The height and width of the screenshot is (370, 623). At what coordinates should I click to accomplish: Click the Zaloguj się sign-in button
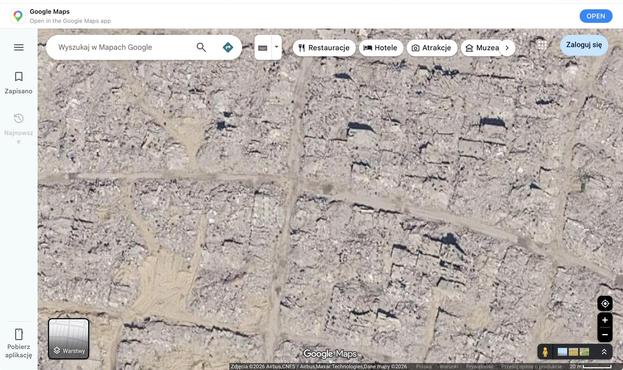(x=584, y=45)
